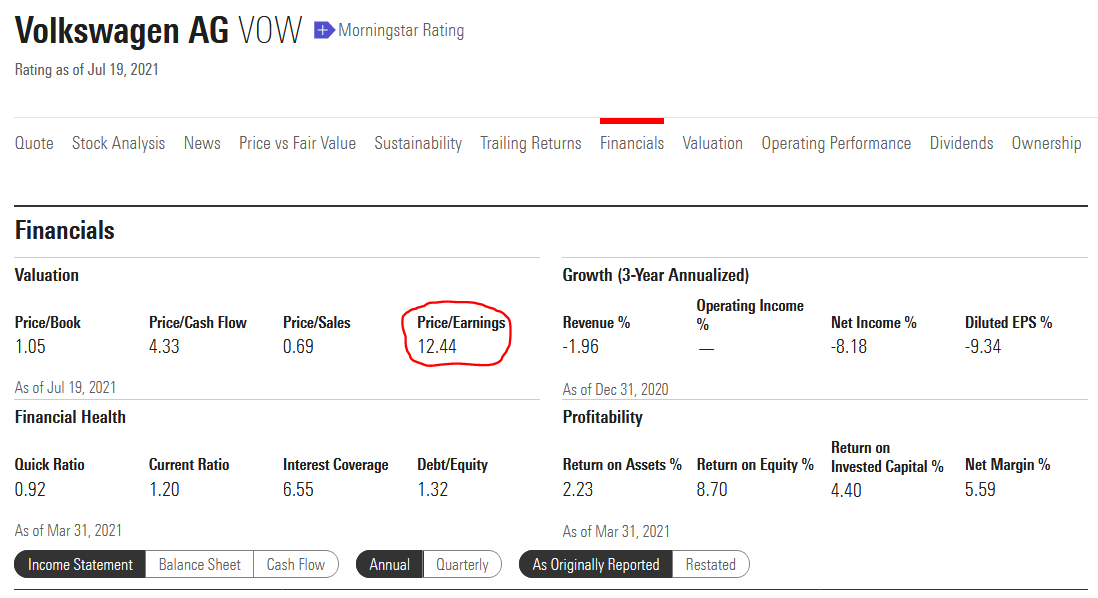1098x598 pixels.
Task: Select the Annual period option
Action: [389, 564]
